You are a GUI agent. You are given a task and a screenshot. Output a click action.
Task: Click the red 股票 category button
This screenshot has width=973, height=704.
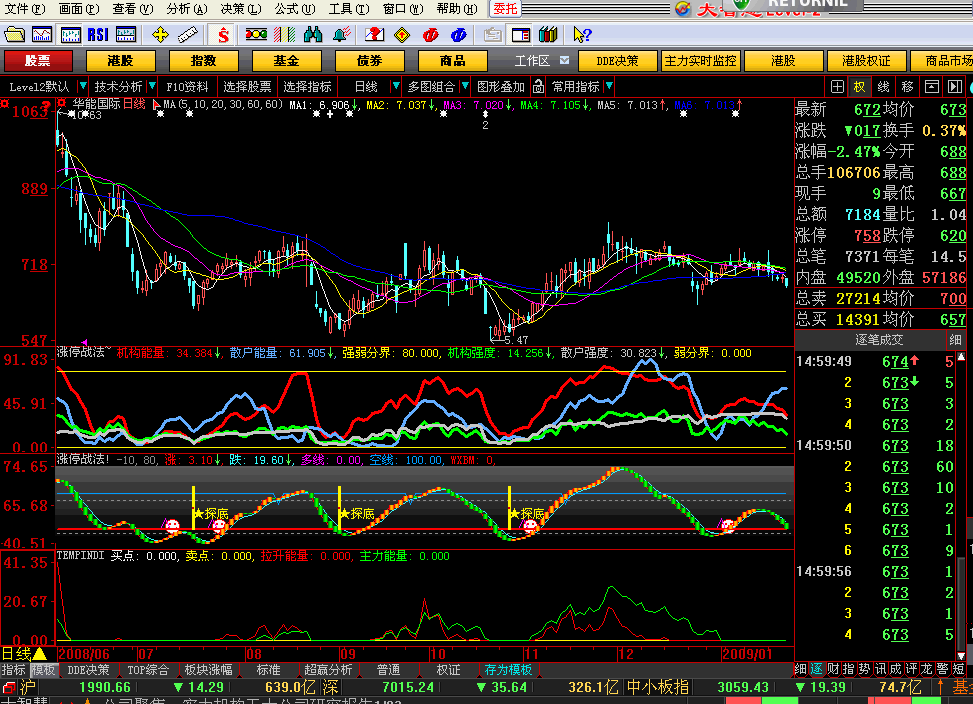tap(38, 61)
